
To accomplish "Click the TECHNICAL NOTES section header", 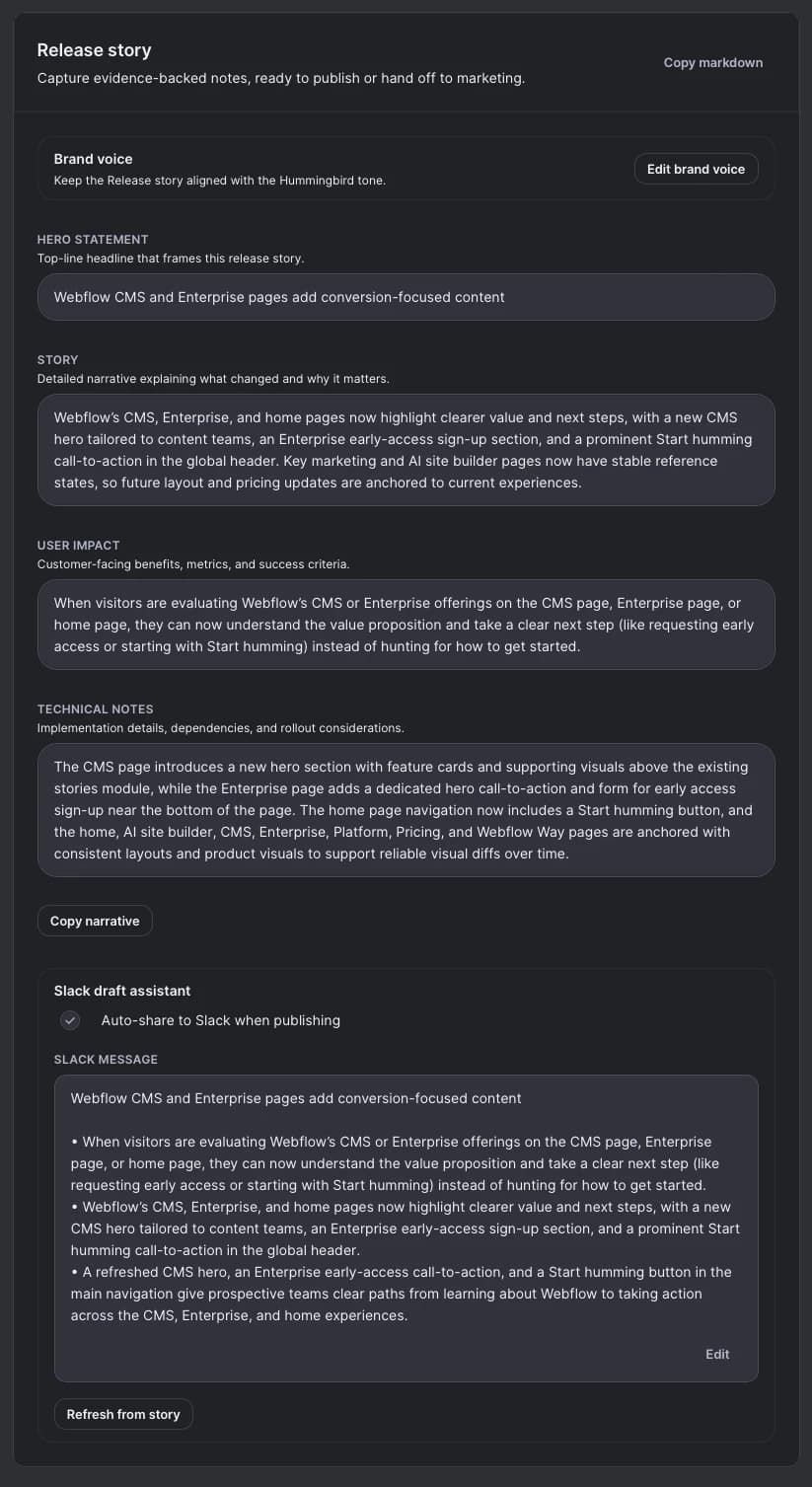I will 95,708.
